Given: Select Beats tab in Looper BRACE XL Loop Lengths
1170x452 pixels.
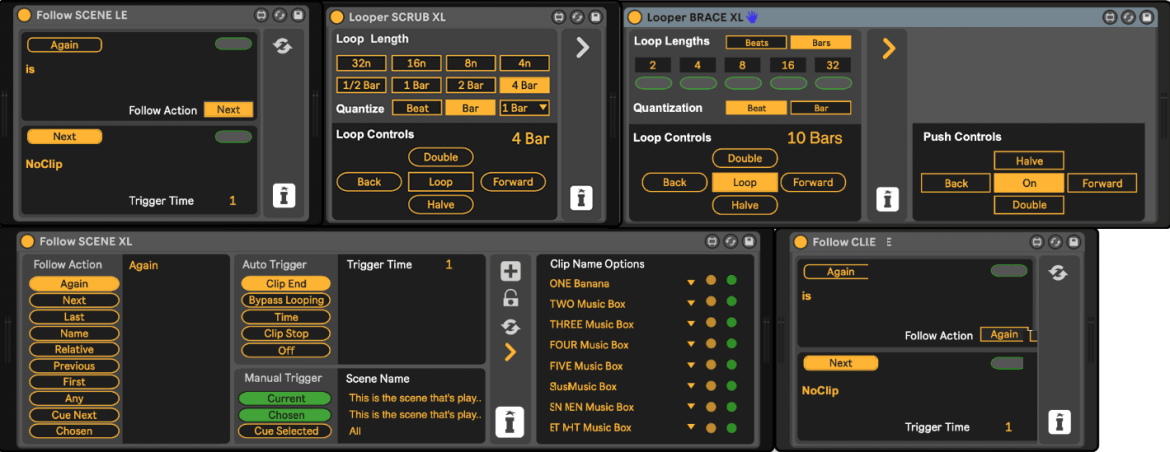Looking at the screenshot, I should click(x=756, y=43).
